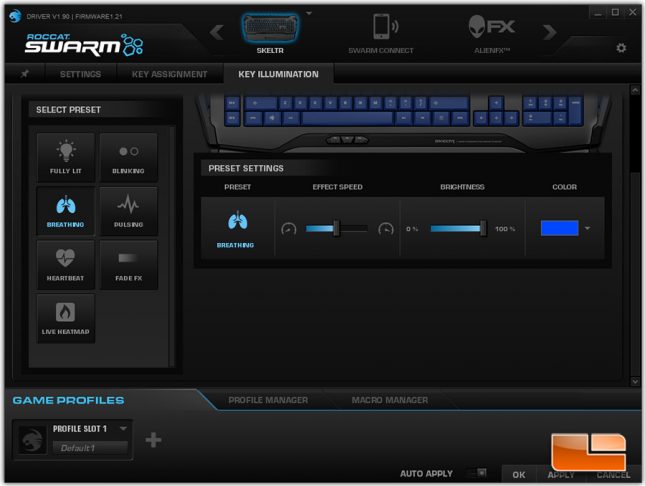The width and height of the screenshot is (645, 486).
Task: Select the Pulsing preset
Action: [129, 211]
